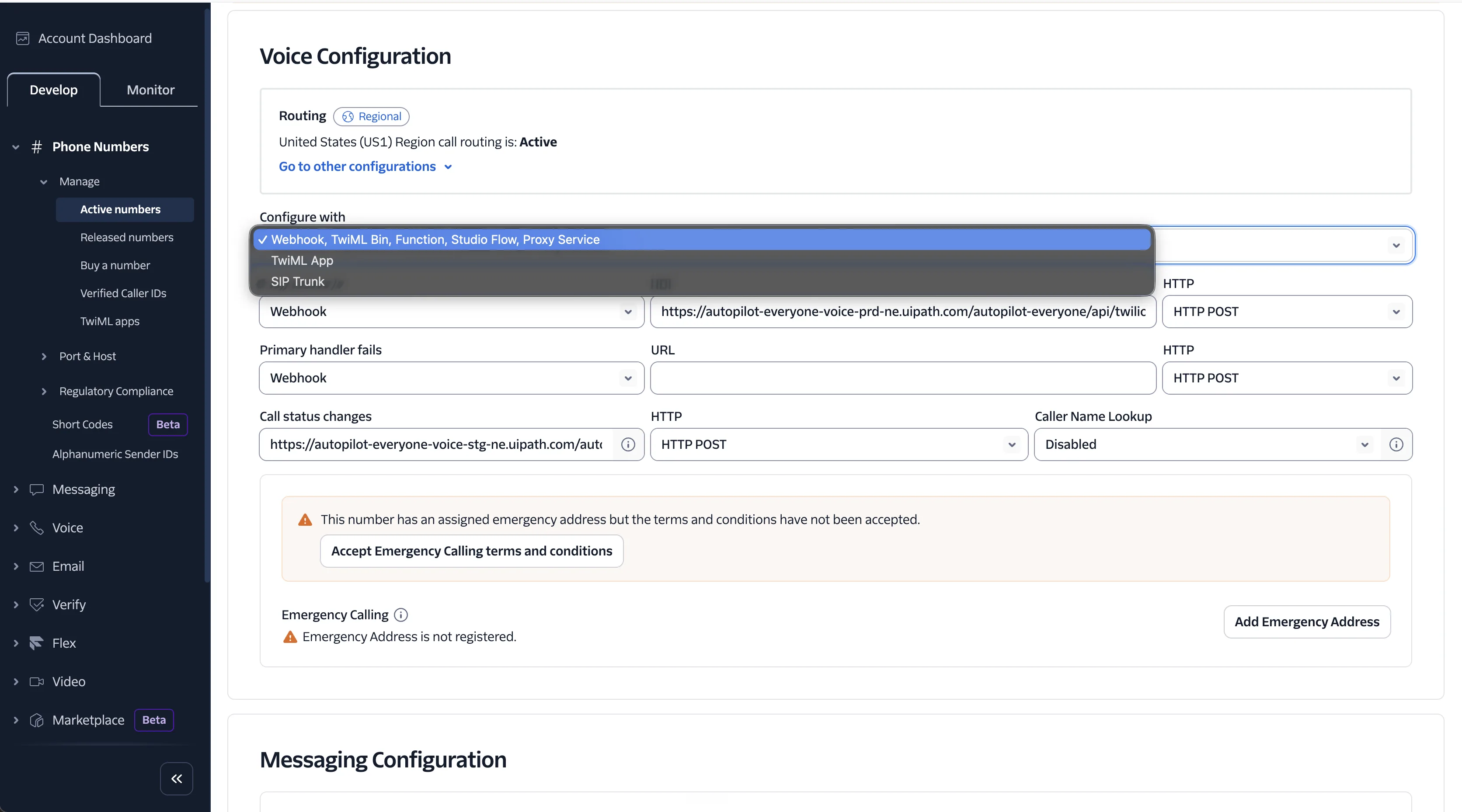Expand the Messaging section chevron
The image size is (1462, 812).
click(16, 489)
